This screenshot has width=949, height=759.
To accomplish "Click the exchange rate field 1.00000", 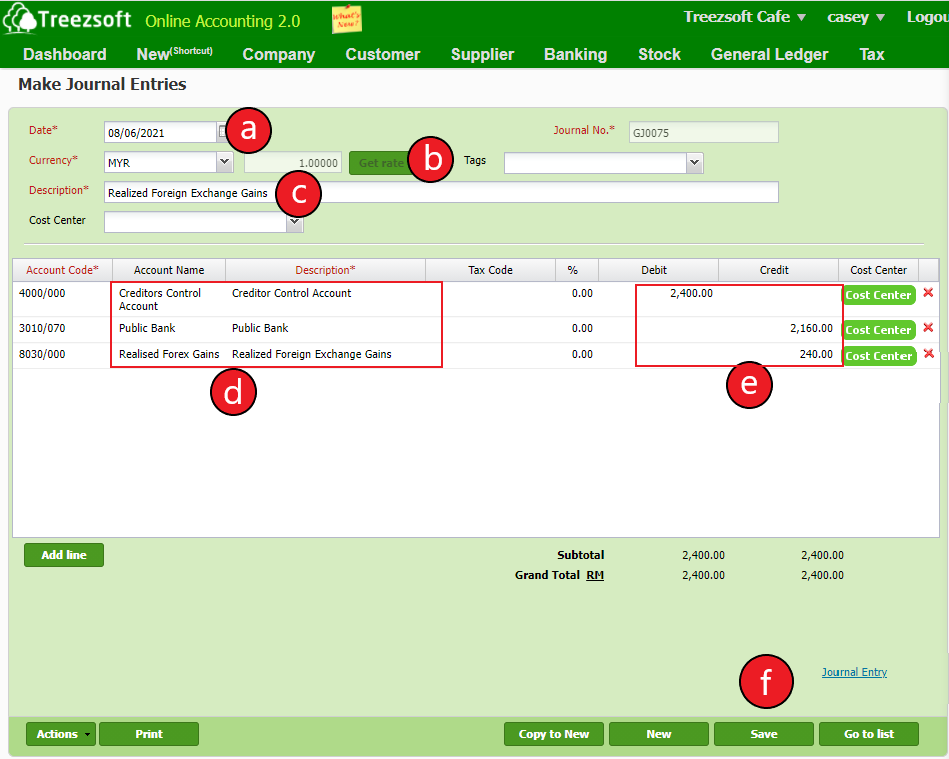I will click(293, 163).
